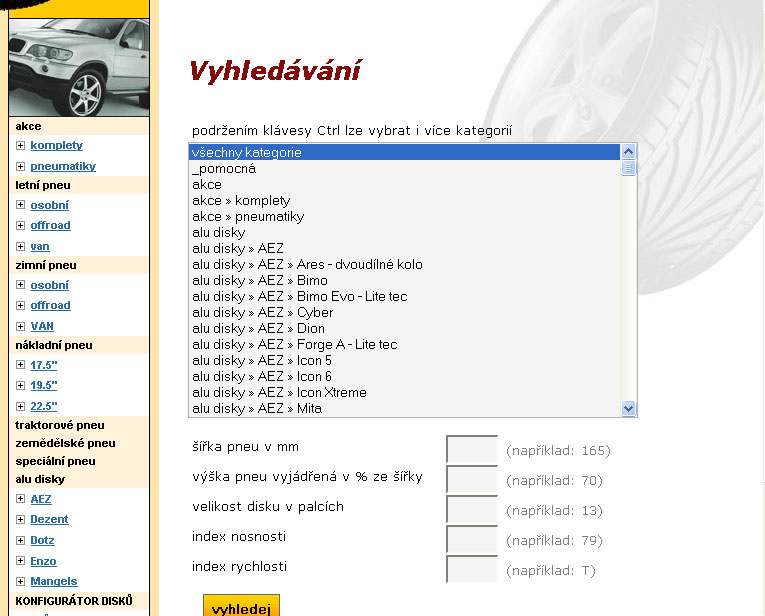This screenshot has height=616, width=765.
Task: Open the Dezent sidebar link
Action: click(x=49, y=519)
